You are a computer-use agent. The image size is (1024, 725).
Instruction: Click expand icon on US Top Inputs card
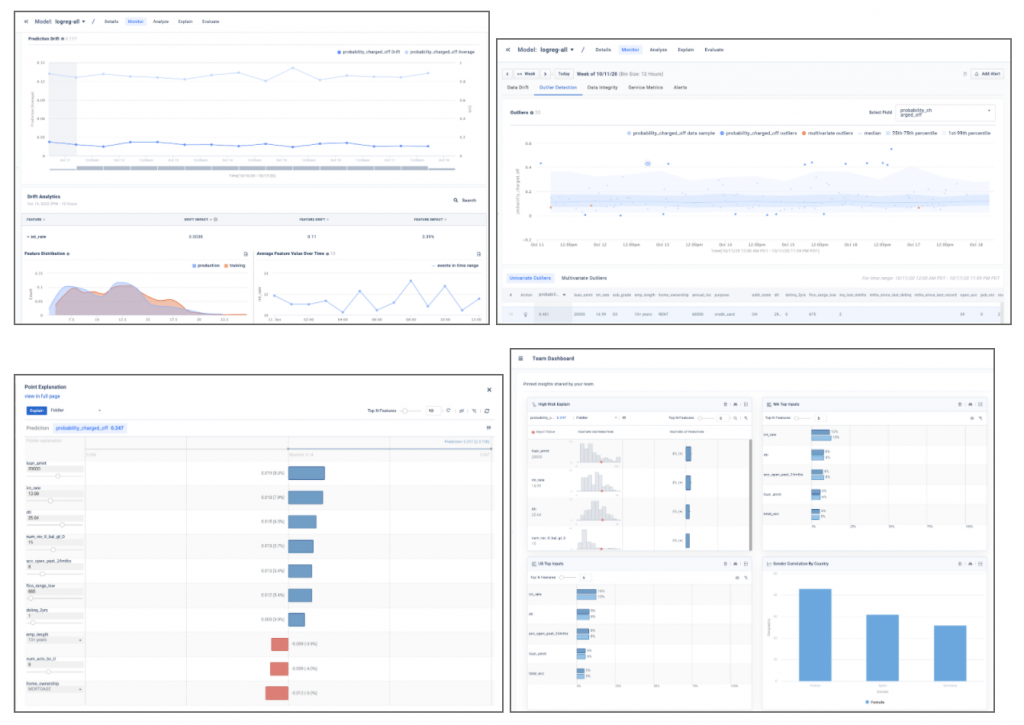click(x=746, y=564)
